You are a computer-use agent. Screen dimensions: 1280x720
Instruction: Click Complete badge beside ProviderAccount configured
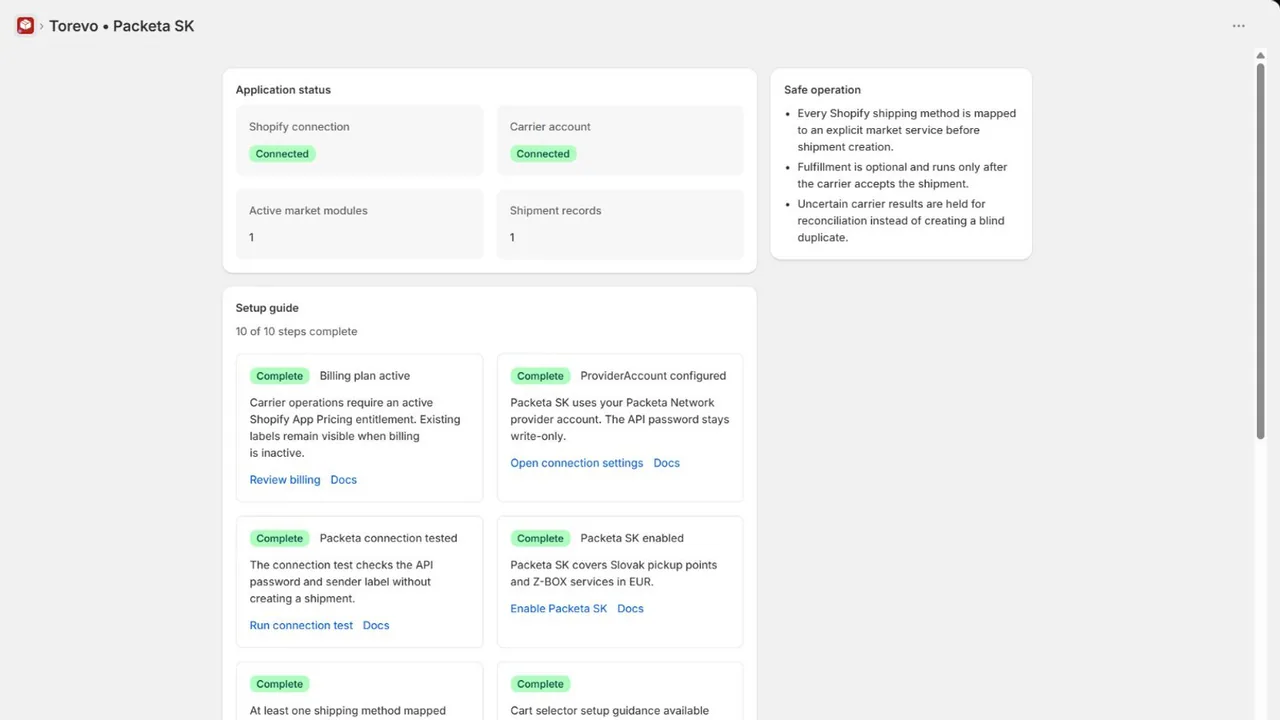click(x=540, y=376)
